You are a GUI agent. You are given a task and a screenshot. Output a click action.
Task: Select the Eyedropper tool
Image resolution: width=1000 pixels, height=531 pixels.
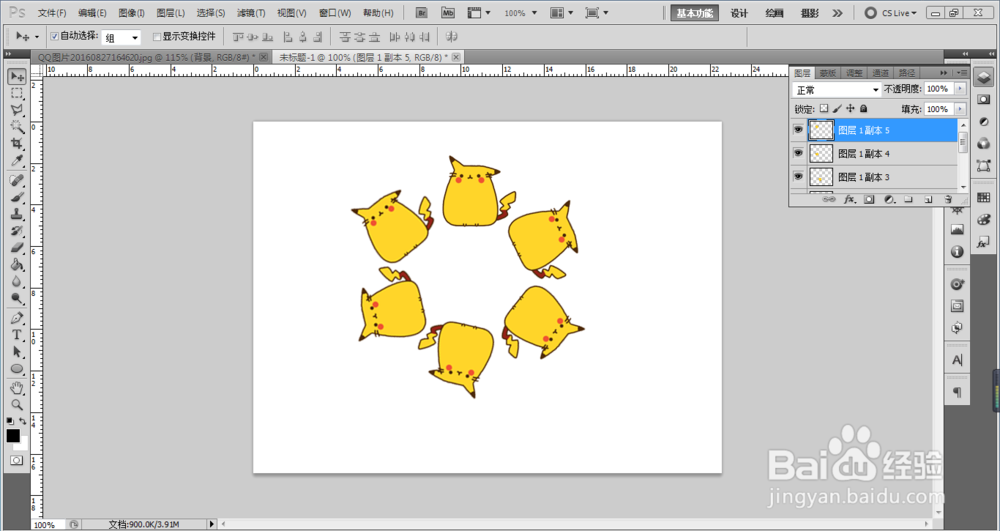pos(17,160)
